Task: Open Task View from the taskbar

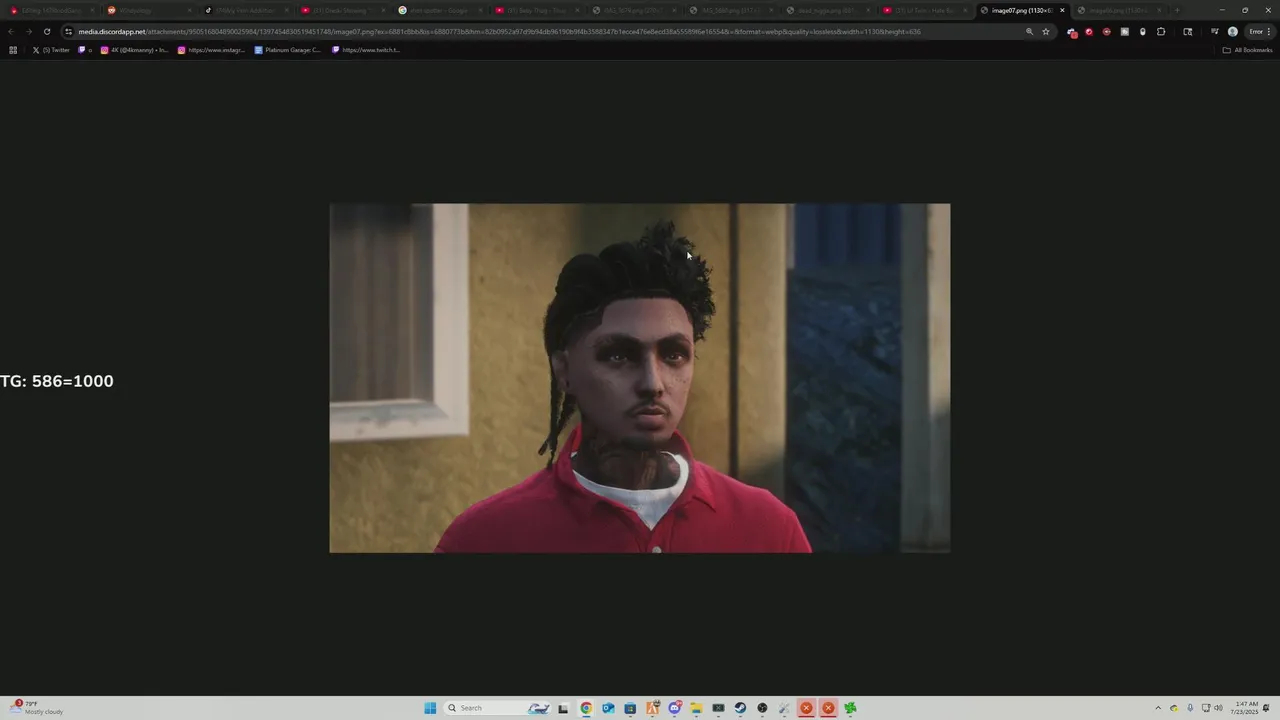Action: 563,708
